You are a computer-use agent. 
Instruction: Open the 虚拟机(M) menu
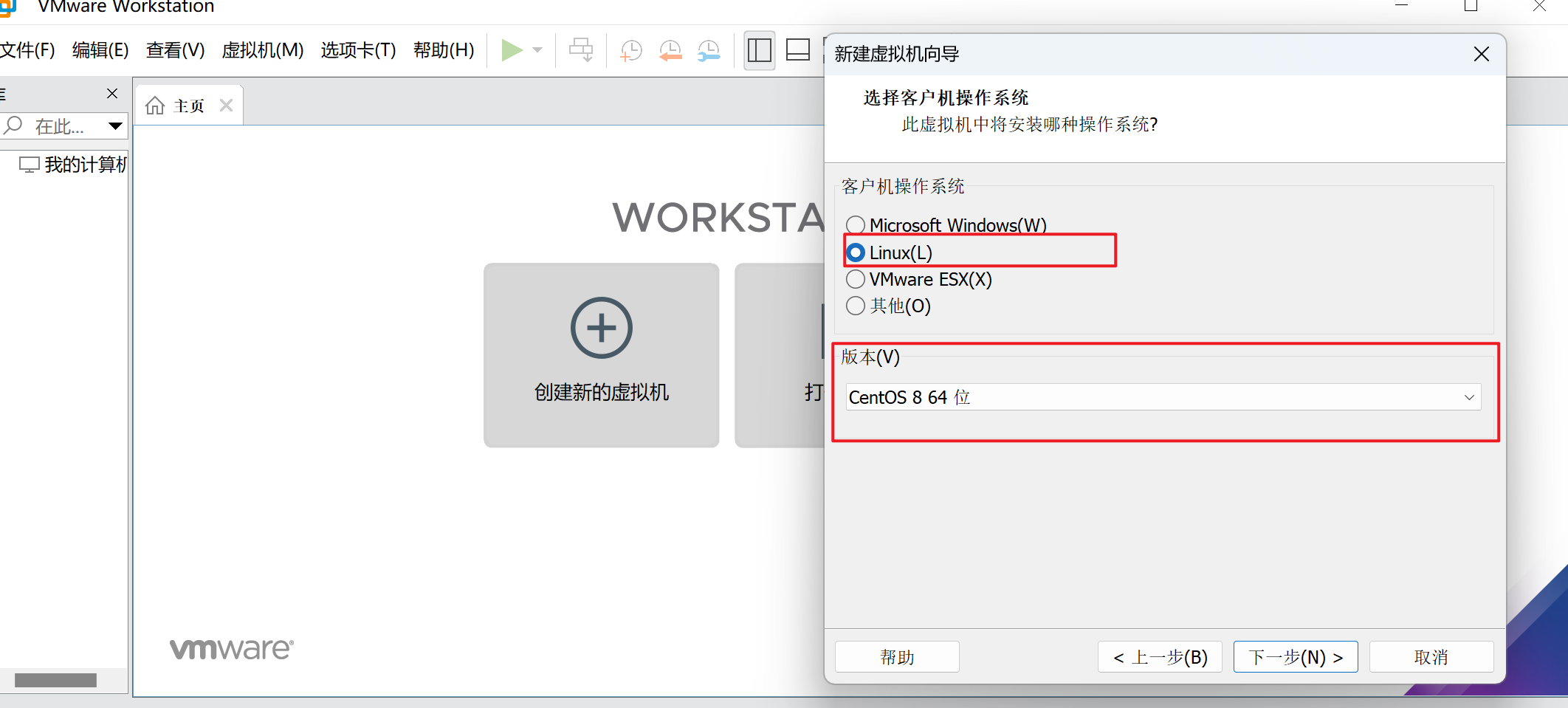(x=263, y=50)
